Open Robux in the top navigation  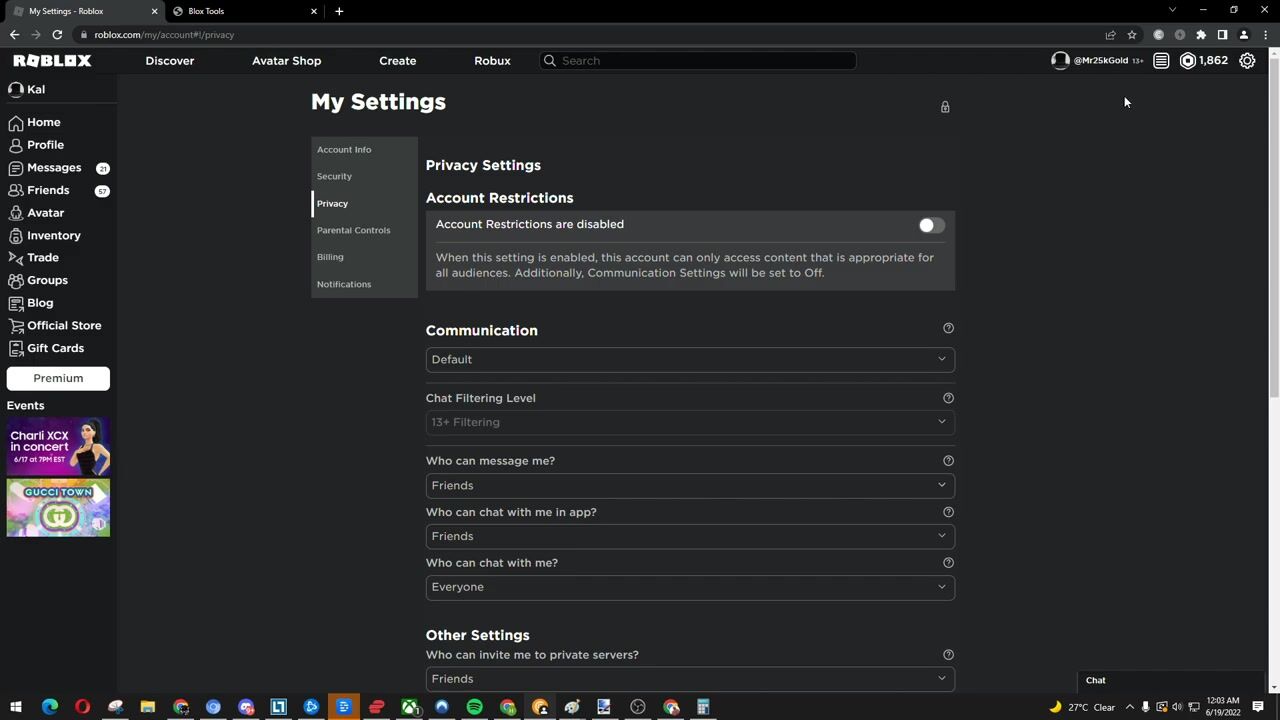coord(492,61)
